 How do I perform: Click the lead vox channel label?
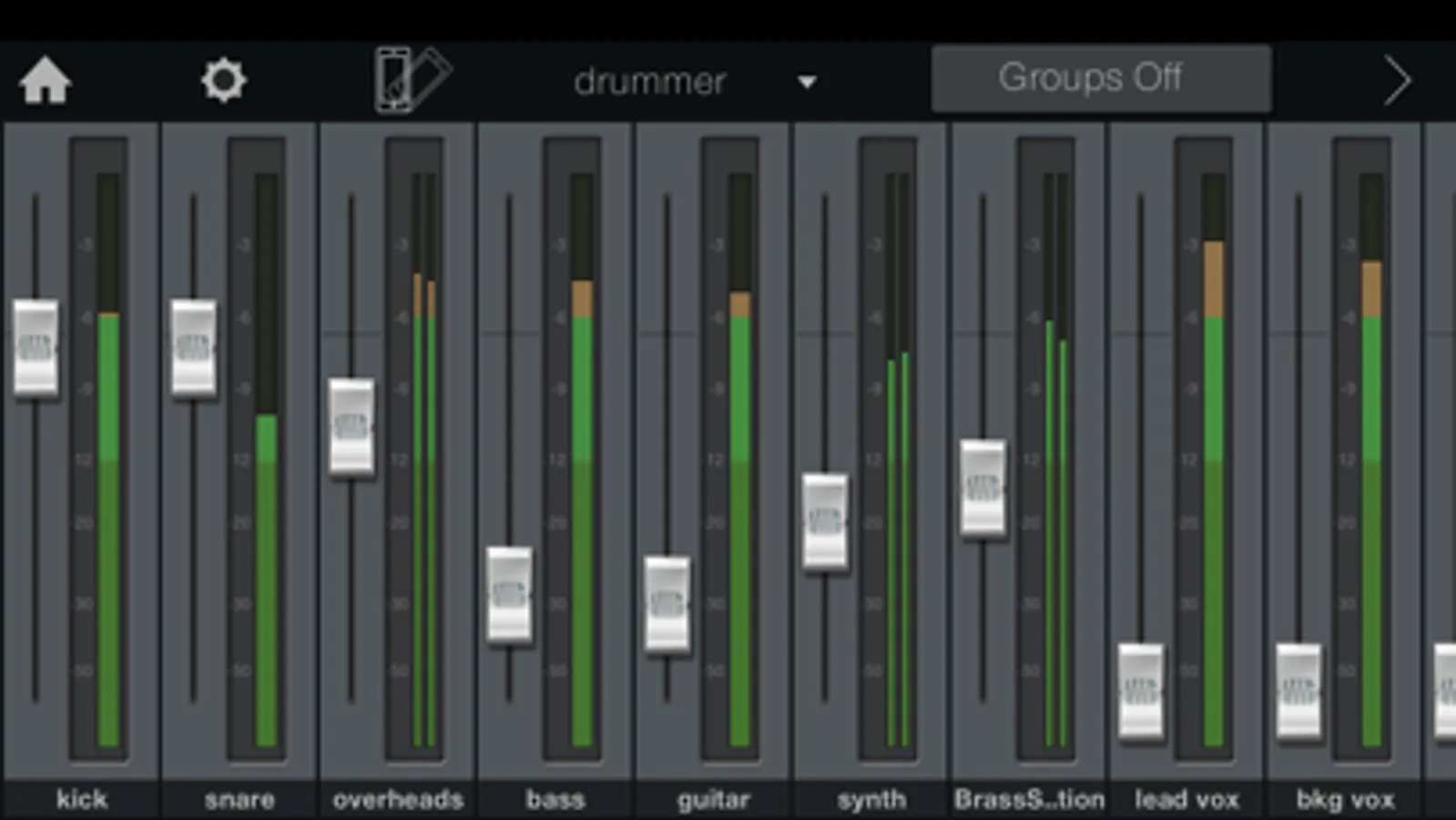[1187, 800]
